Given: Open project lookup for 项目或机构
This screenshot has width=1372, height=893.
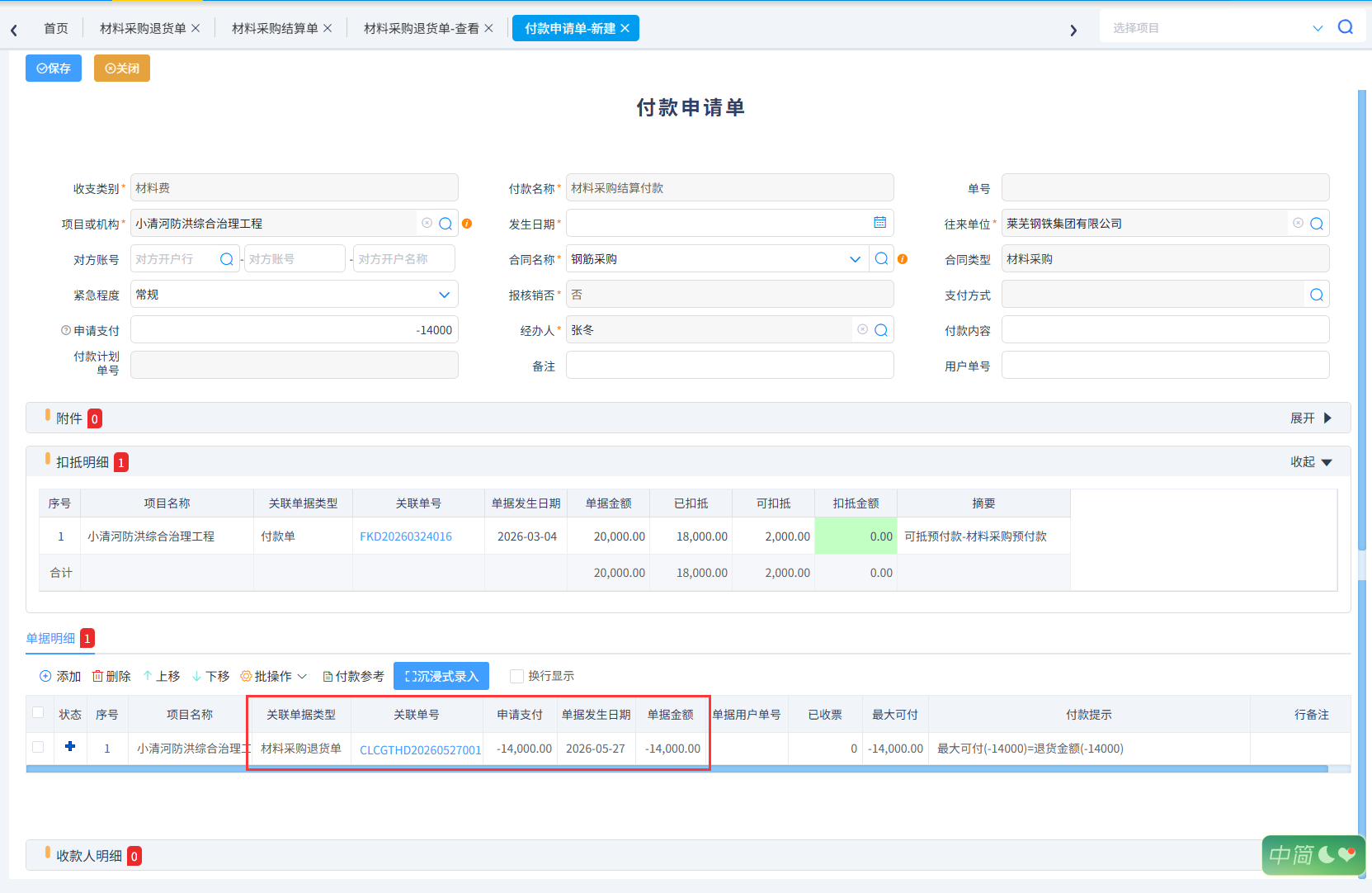Looking at the screenshot, I should [x=446, y=224].
